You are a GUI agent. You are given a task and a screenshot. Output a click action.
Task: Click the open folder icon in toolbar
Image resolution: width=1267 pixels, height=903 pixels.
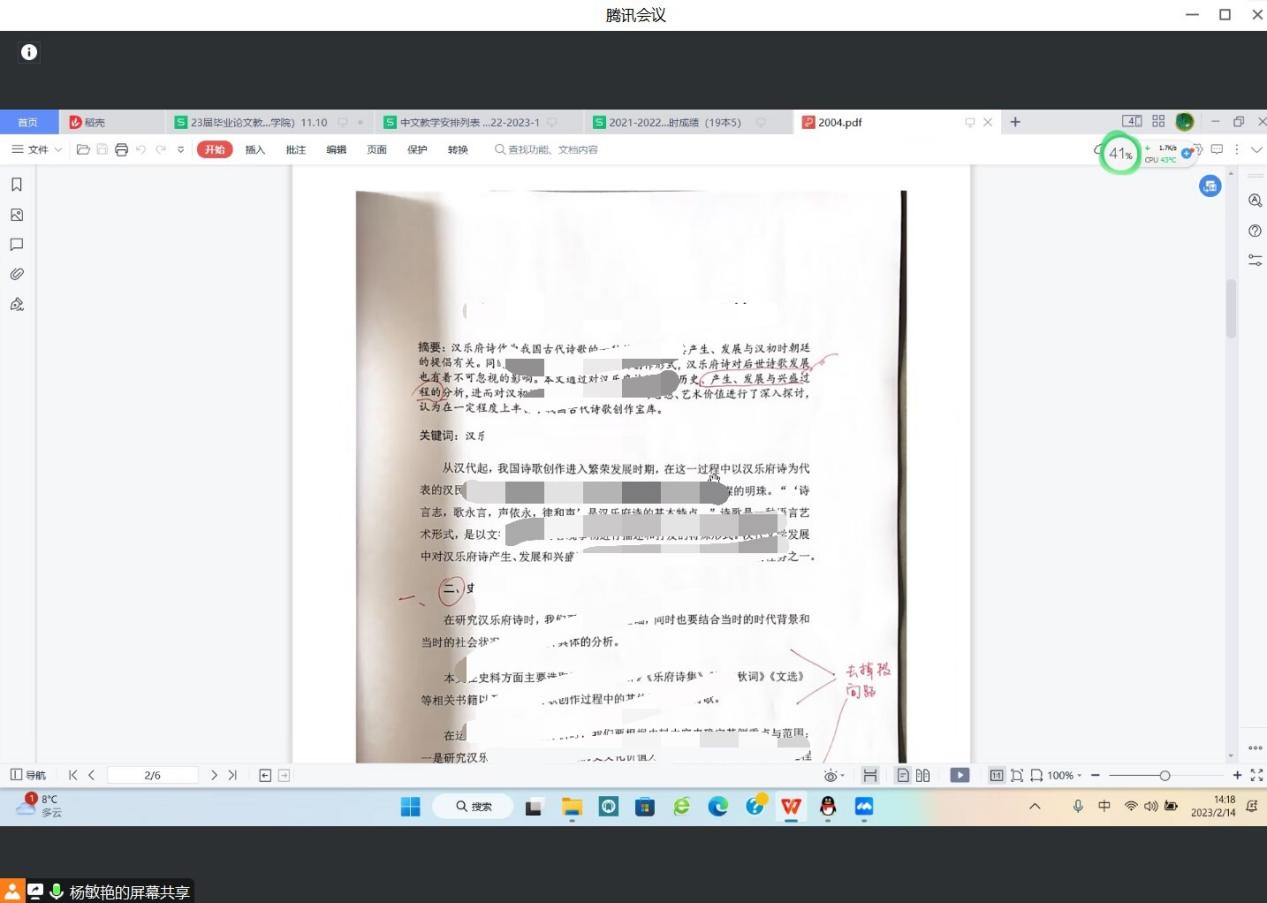click(83, 150)
